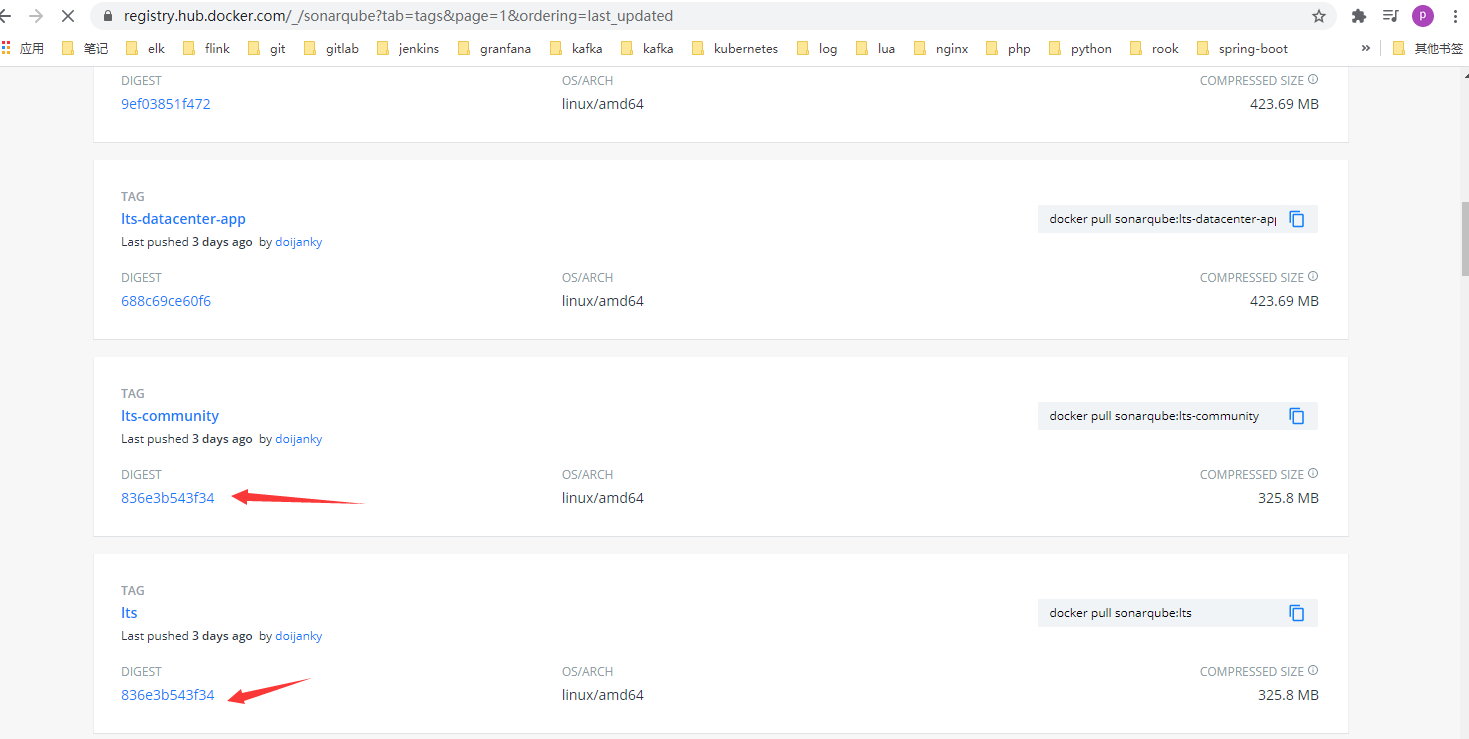Screen dimensions: 1469x739
Task: Open digest 688c69ce60f6
Action: (x=166, y=301)
